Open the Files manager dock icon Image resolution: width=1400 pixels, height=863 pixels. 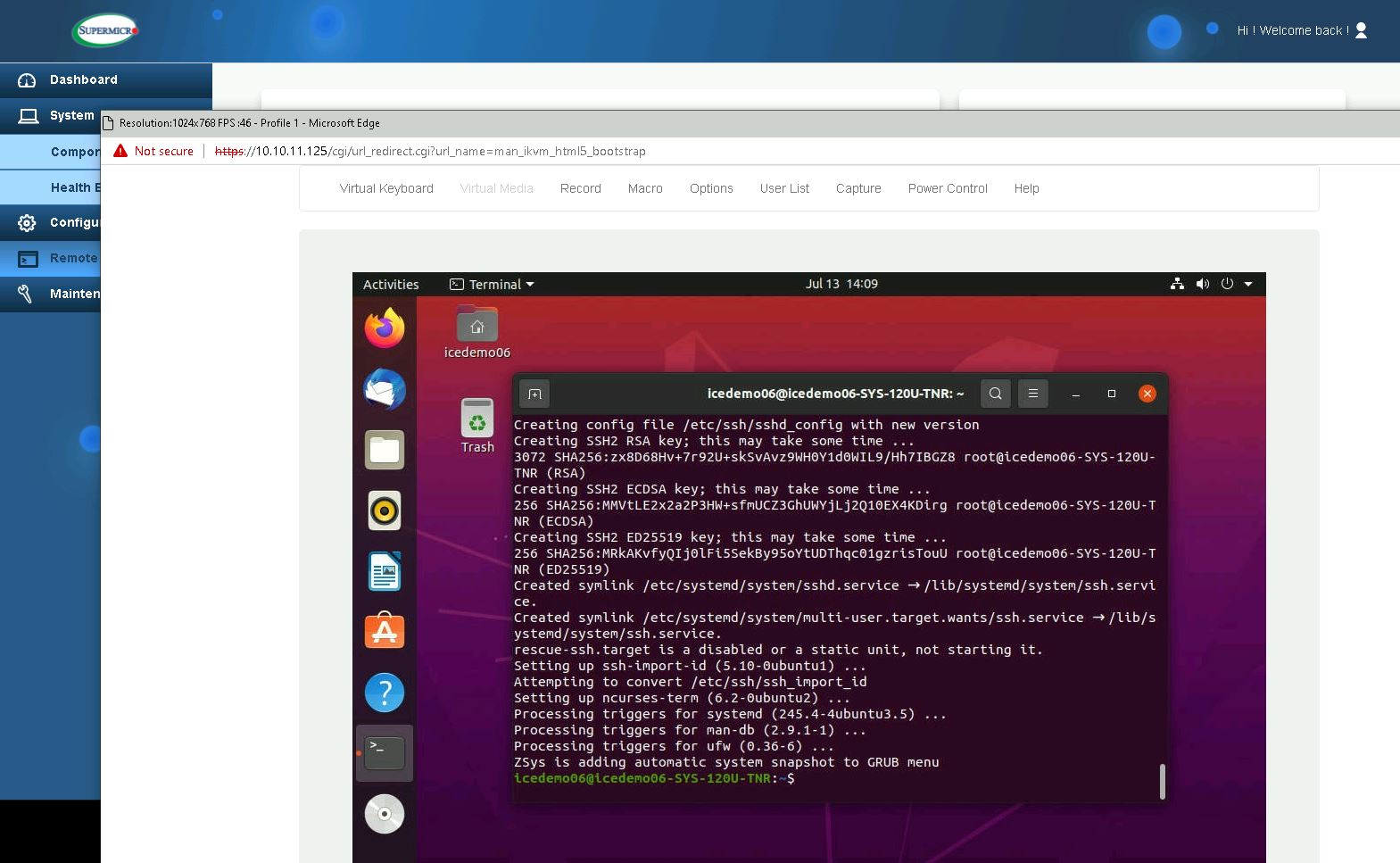tap(385, 451)
